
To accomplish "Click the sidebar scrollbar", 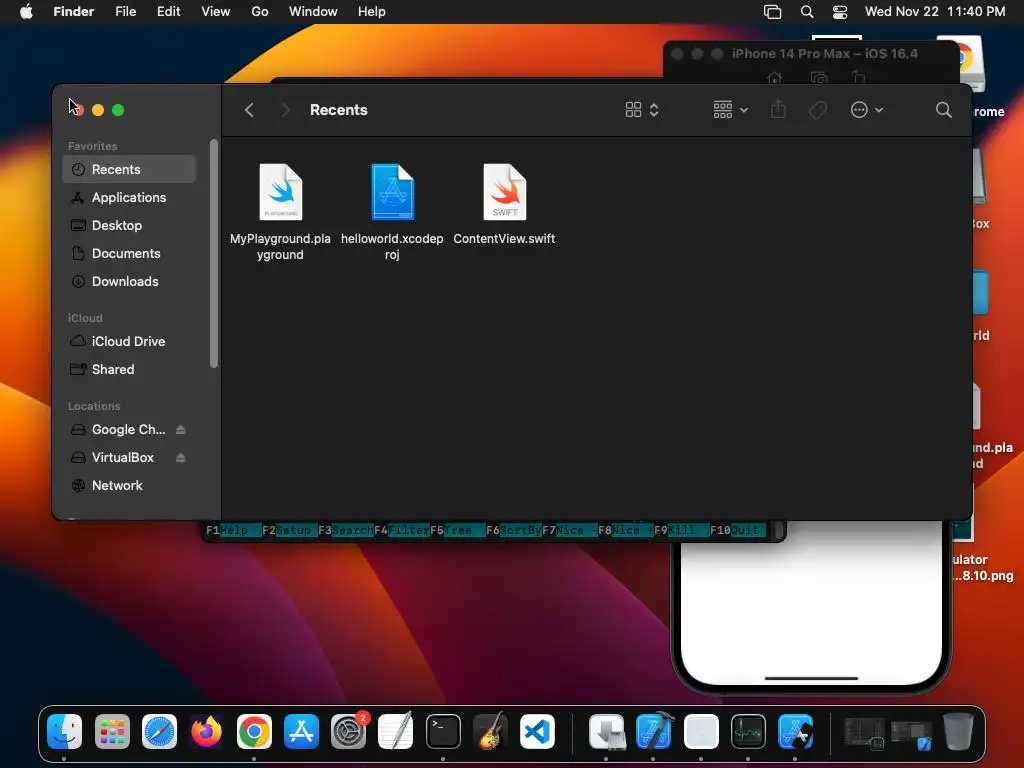I will coord(214,254).
